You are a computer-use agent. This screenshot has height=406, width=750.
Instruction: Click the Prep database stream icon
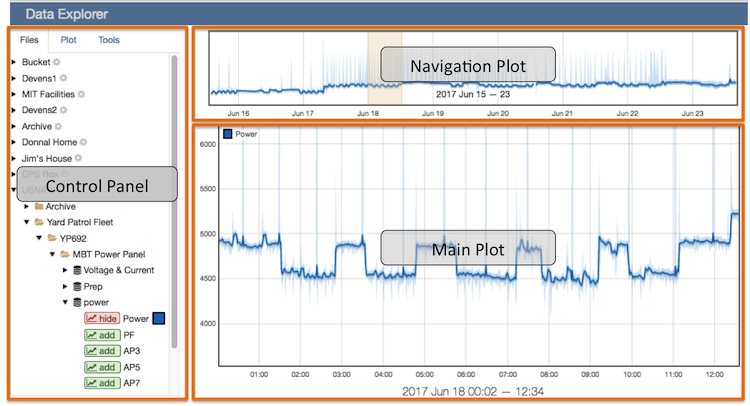pyautogui.click(x=77, y=286)
